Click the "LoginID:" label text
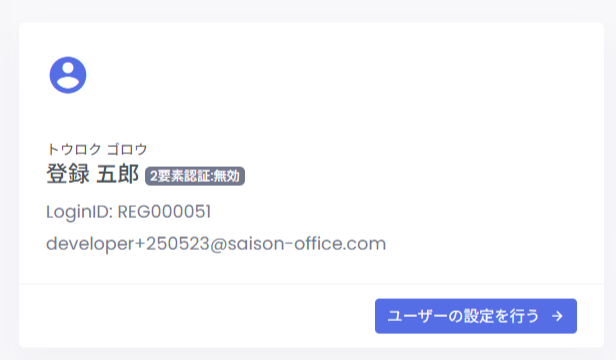Viewport: 616px width, 360px height. 80,212
